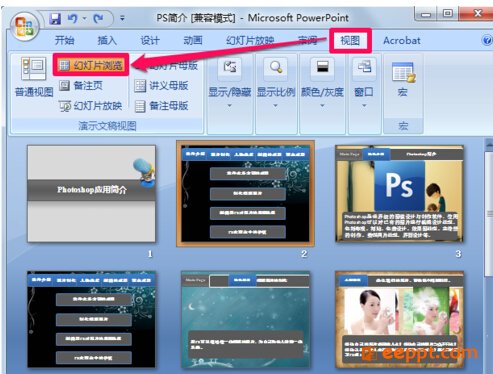Expand the 窗口 dropdown arrow
493x374 pixels.
pyautogui.click(x=364, y=106)
